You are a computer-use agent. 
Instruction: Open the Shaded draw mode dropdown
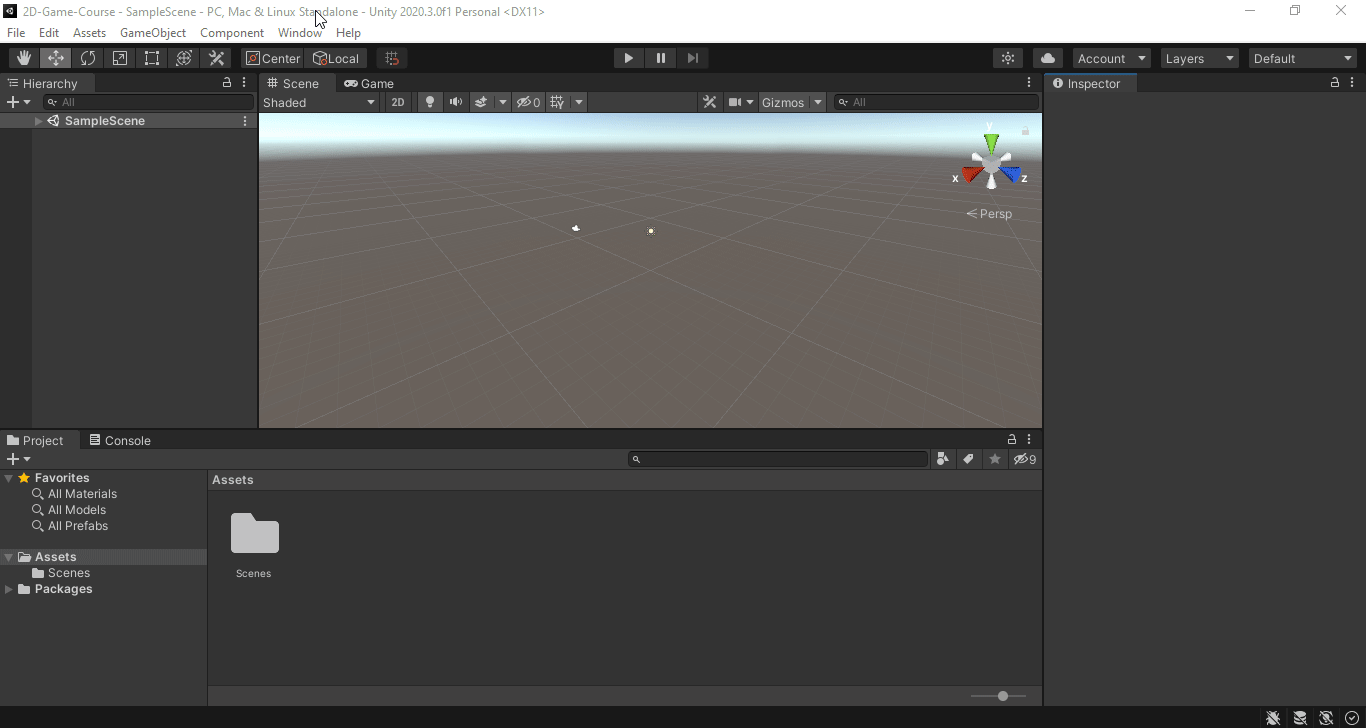click(x=319, y=102)
